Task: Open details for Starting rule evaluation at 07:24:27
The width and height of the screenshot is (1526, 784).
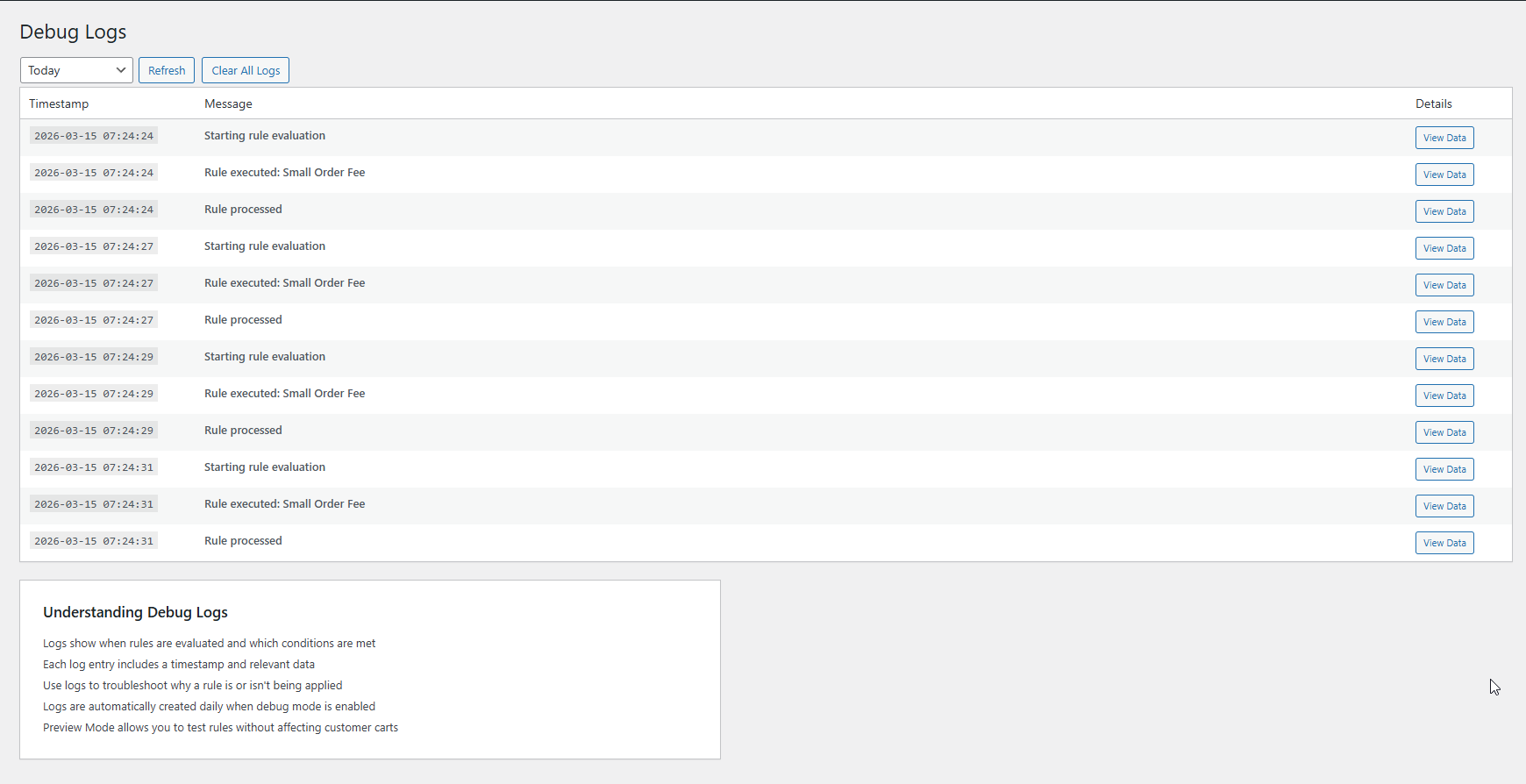Action: click(1444, 247)
